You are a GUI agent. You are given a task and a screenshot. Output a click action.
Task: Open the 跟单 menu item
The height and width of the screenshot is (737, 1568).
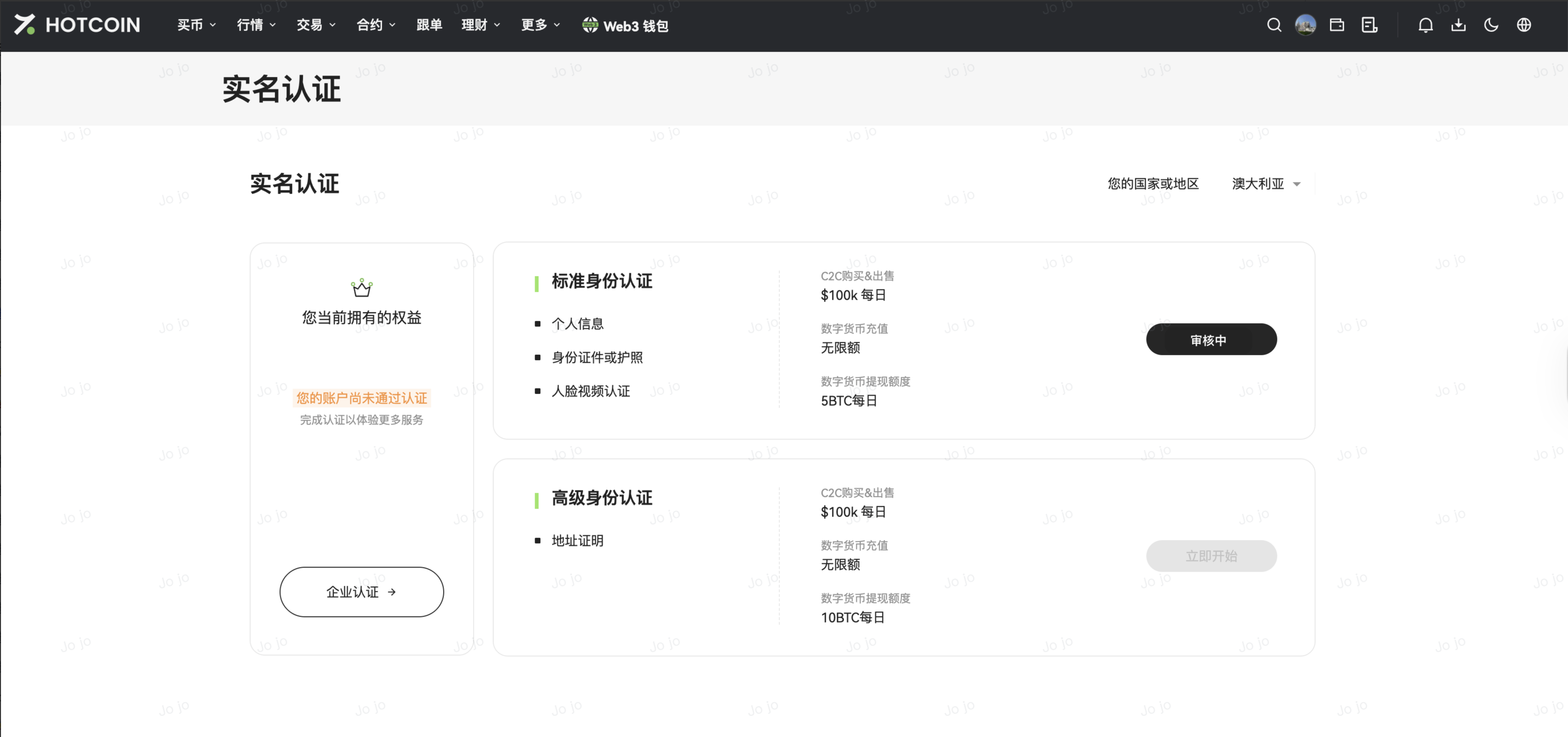pos(429,25)
